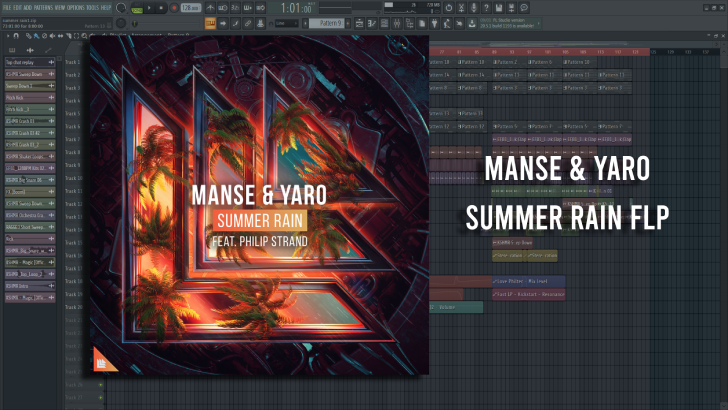
Task: Select 'KSHMR Intro' clip in picker
Action: [x=30, y=286]
